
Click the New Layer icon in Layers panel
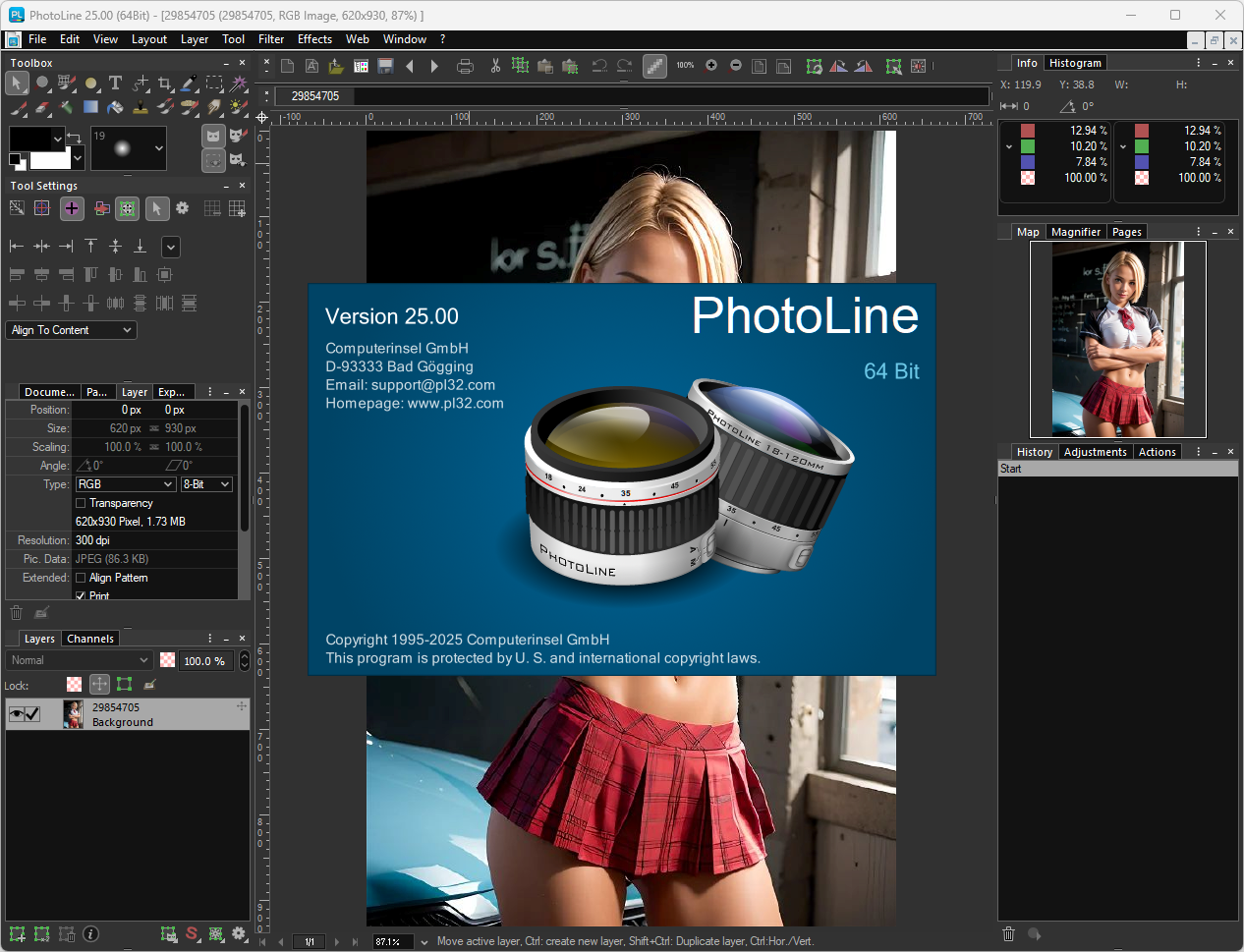pos(17,934)
